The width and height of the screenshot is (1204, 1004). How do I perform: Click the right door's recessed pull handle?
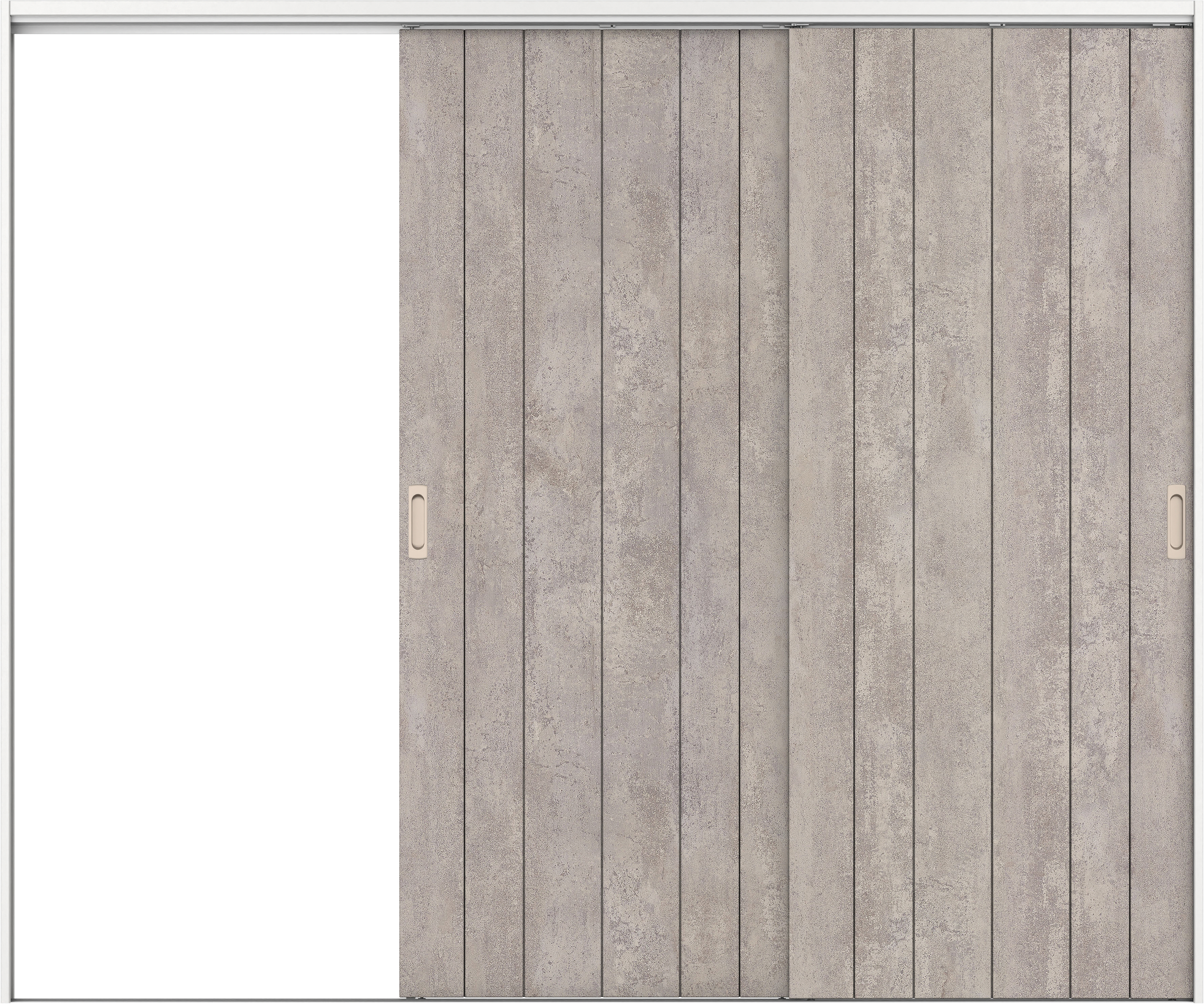[1176, 522]
